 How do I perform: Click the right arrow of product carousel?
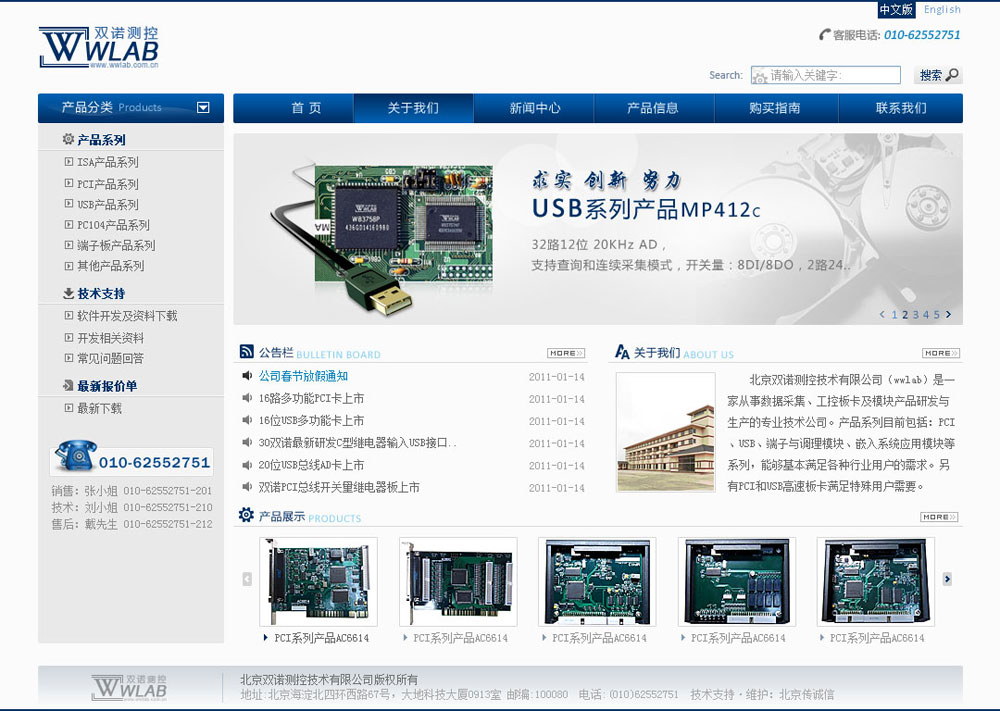(x=947, y=580)
